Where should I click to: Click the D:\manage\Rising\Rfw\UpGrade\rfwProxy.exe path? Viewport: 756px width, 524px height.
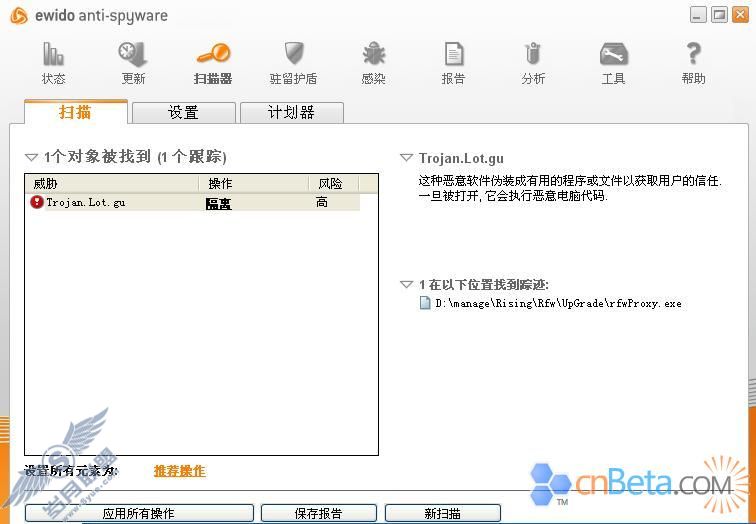click(x=558, y=303)
